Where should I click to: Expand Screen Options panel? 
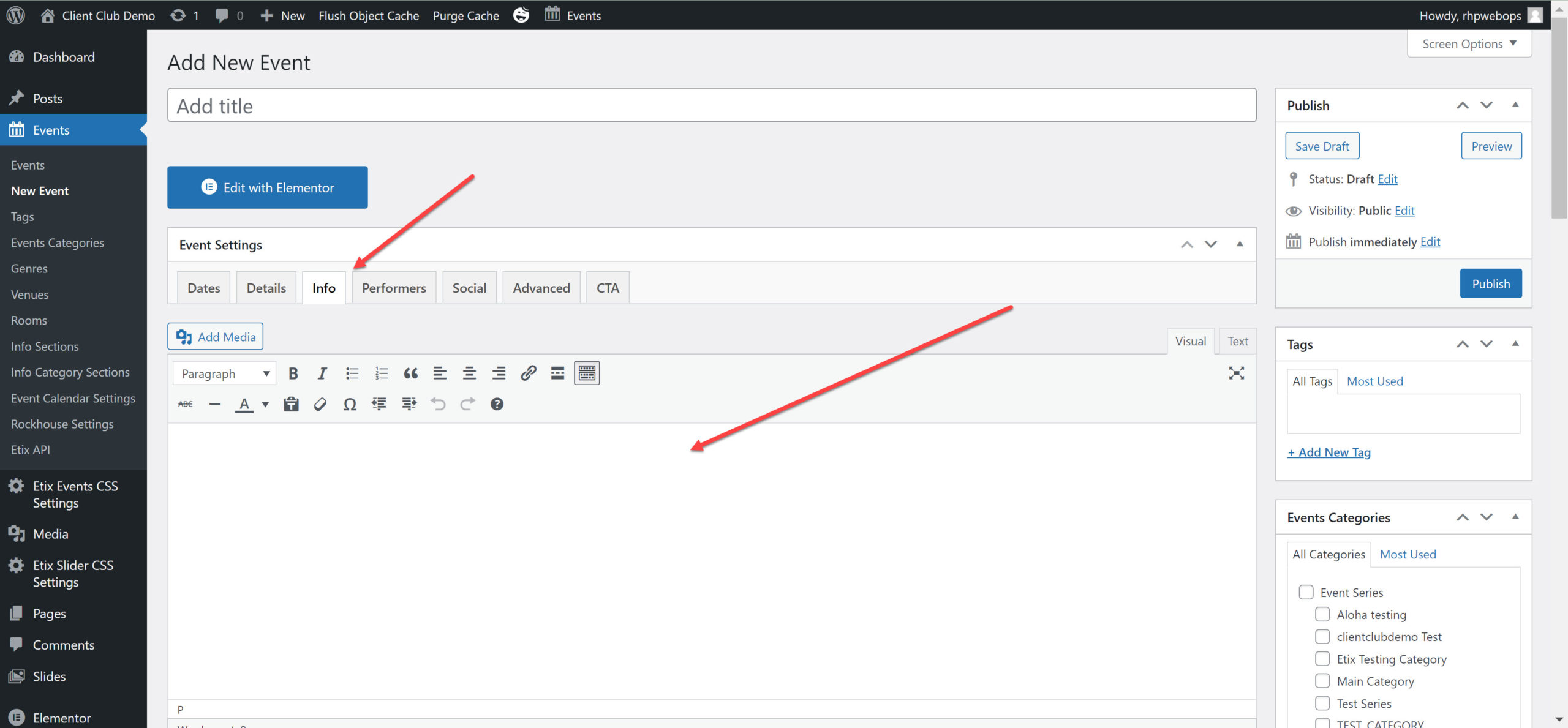pos(1469,44)
